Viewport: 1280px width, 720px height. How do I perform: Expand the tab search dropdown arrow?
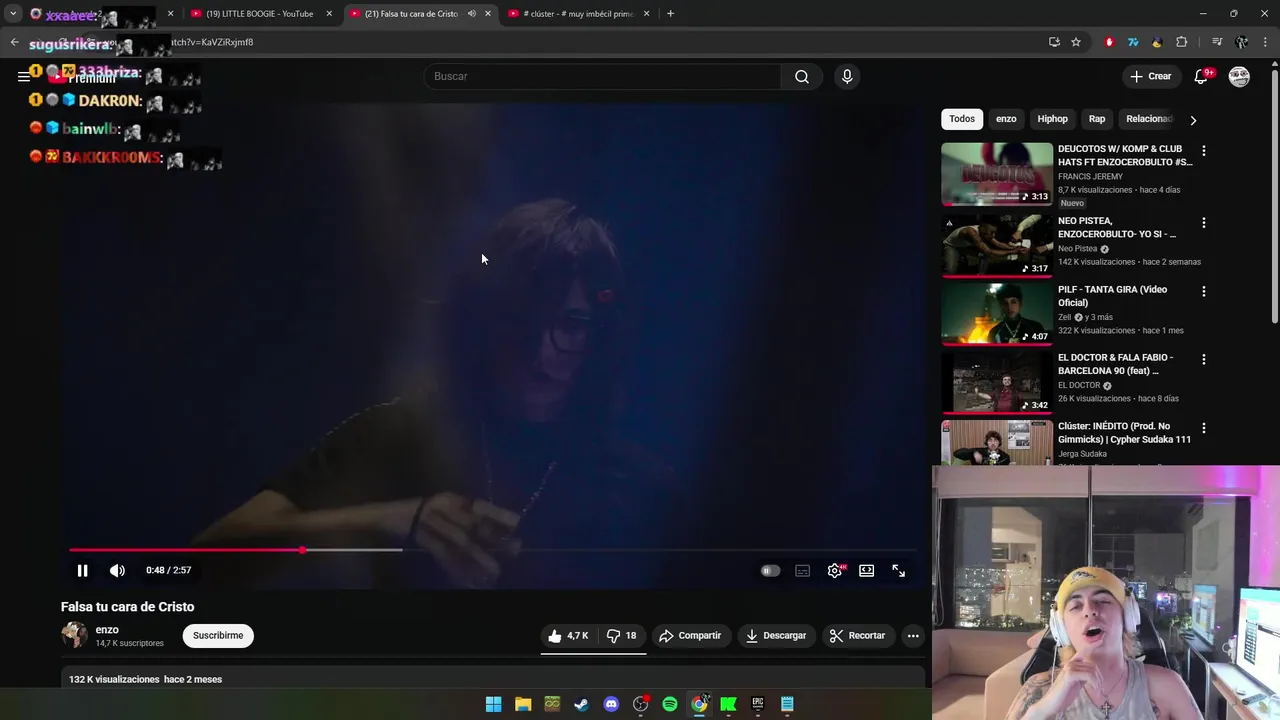13,14
